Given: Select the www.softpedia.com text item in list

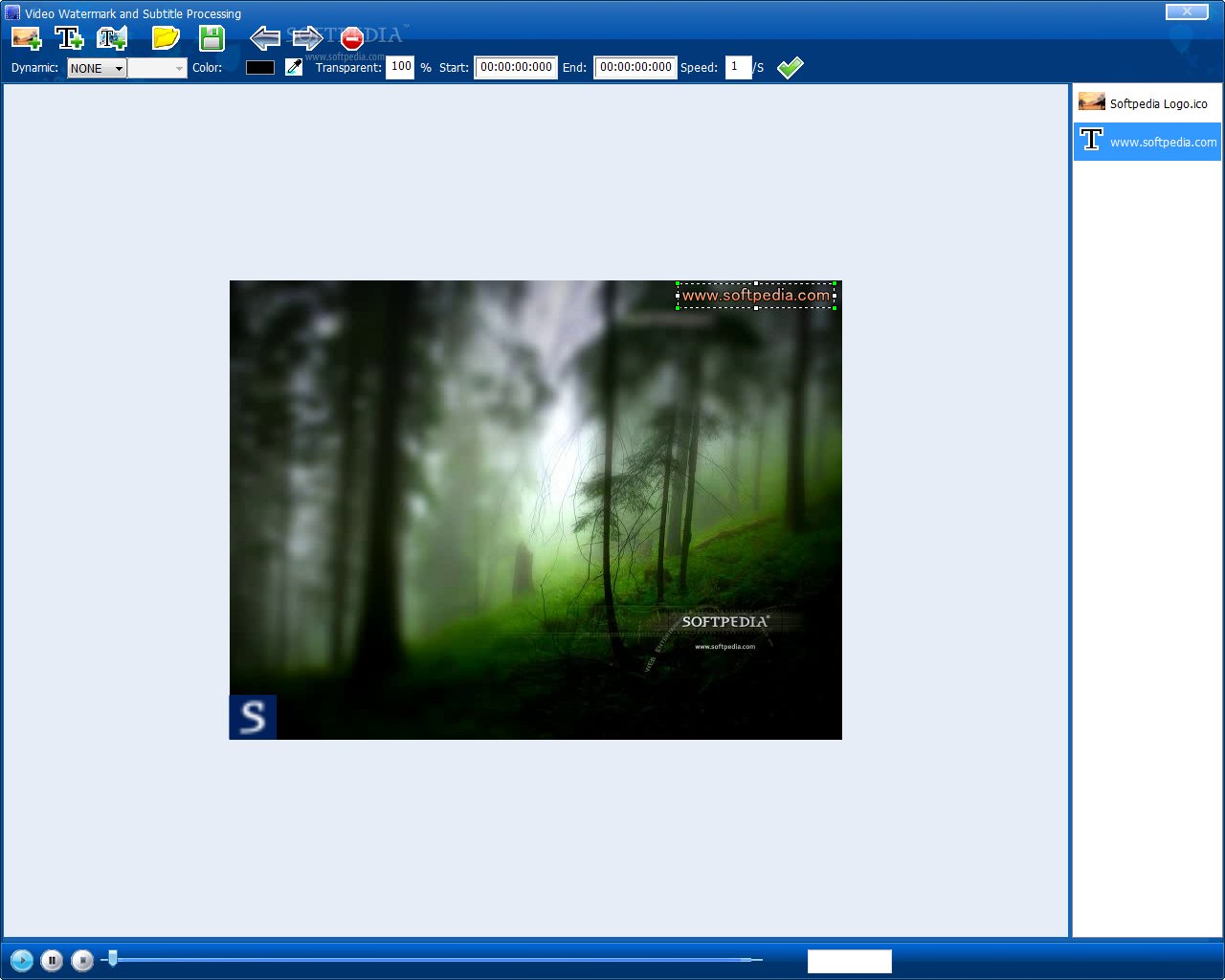Looking at the screenshot, I should 1147,142.
